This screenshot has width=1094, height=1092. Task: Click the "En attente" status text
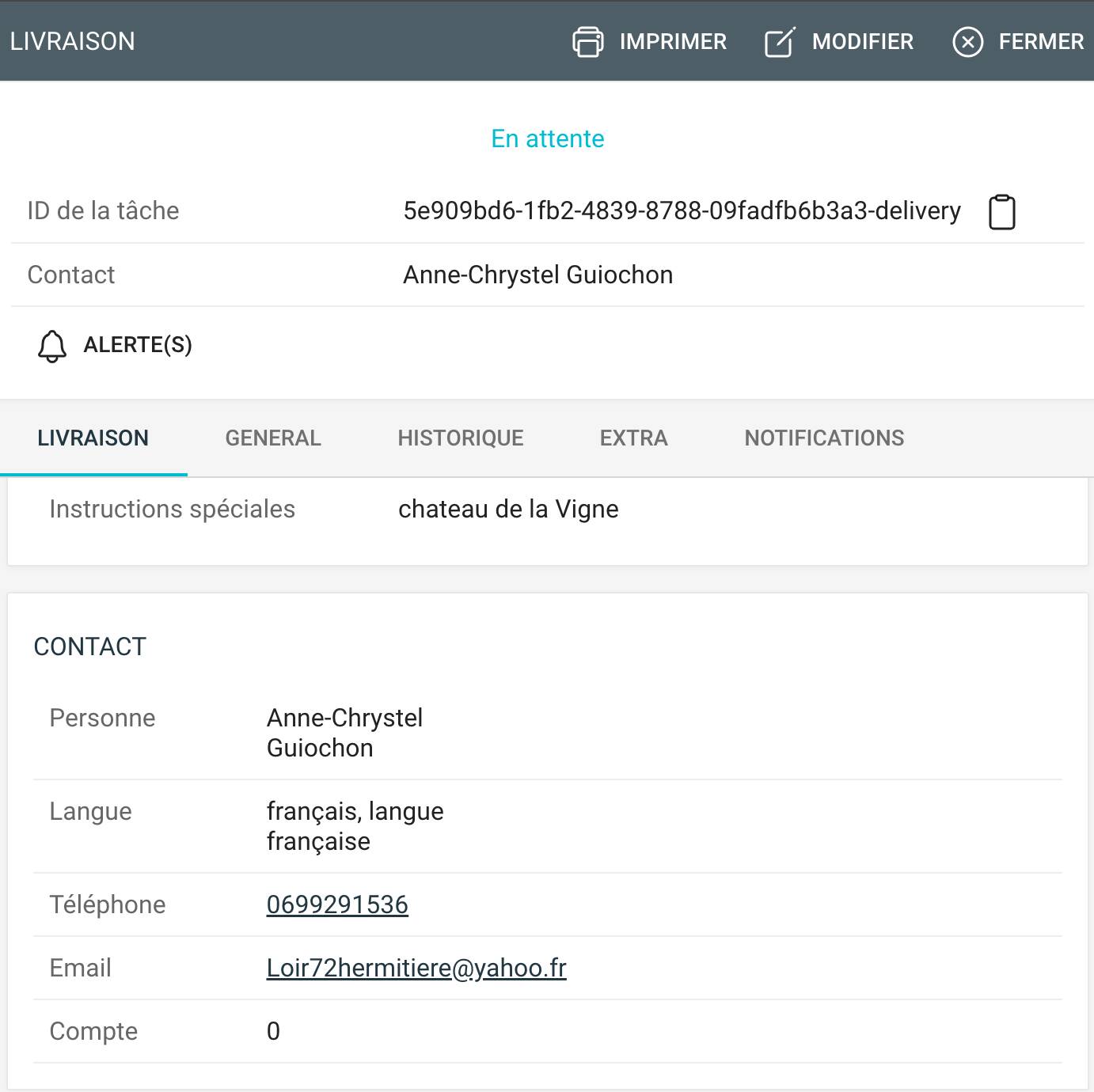click(x=547, y=138)
